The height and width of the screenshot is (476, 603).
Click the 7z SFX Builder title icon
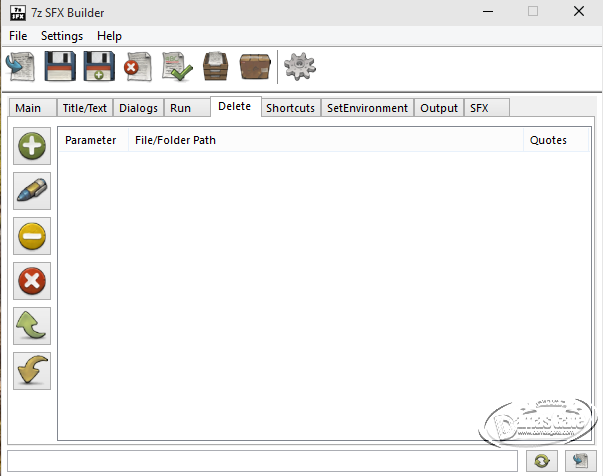18,13
